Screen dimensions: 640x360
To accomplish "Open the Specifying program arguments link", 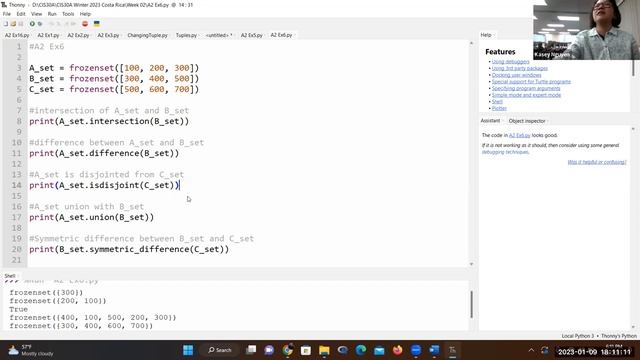I will point(526,88).
